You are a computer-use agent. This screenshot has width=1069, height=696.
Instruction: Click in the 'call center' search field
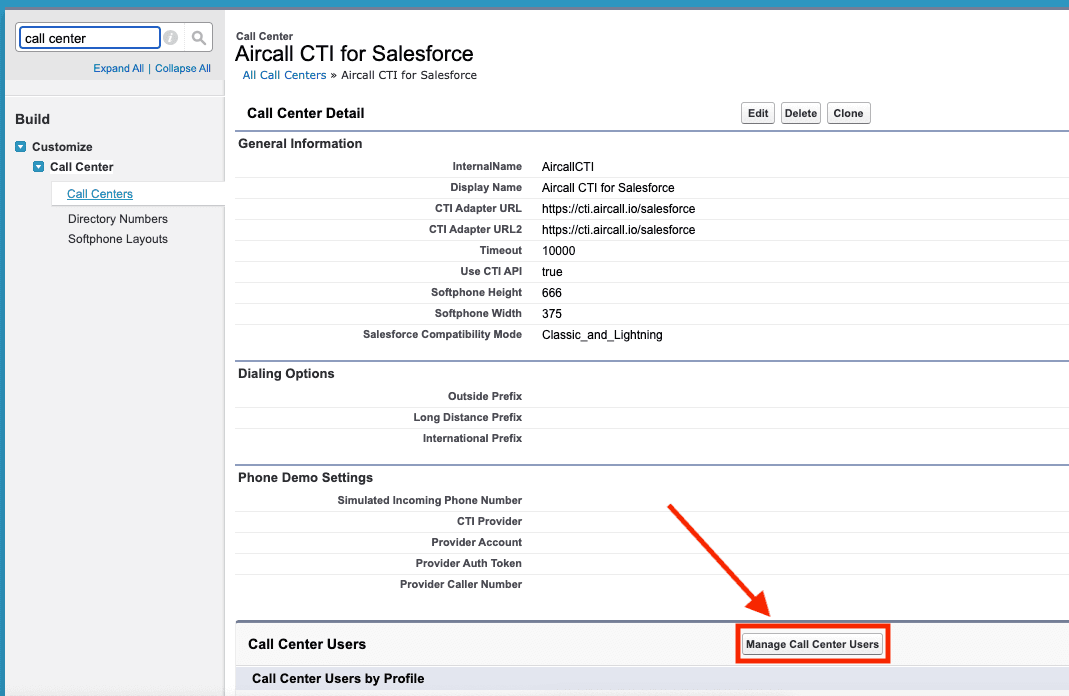[x=89, y=38]
